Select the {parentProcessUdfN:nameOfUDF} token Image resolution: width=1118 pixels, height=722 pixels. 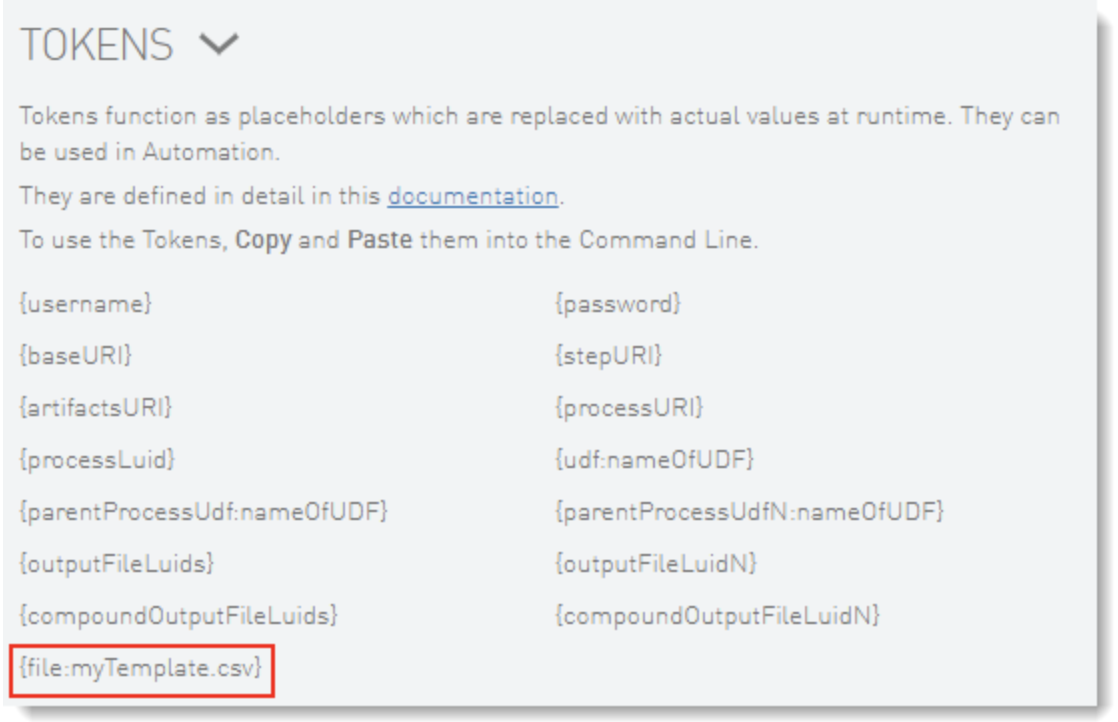pos(749,512)
